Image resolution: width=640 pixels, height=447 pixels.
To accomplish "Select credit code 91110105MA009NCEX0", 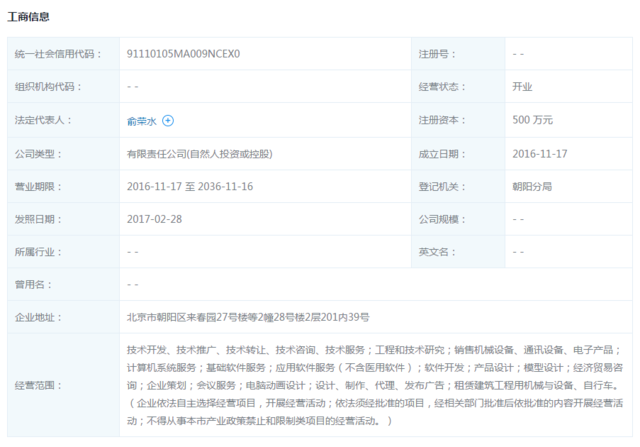I will 183,54.
